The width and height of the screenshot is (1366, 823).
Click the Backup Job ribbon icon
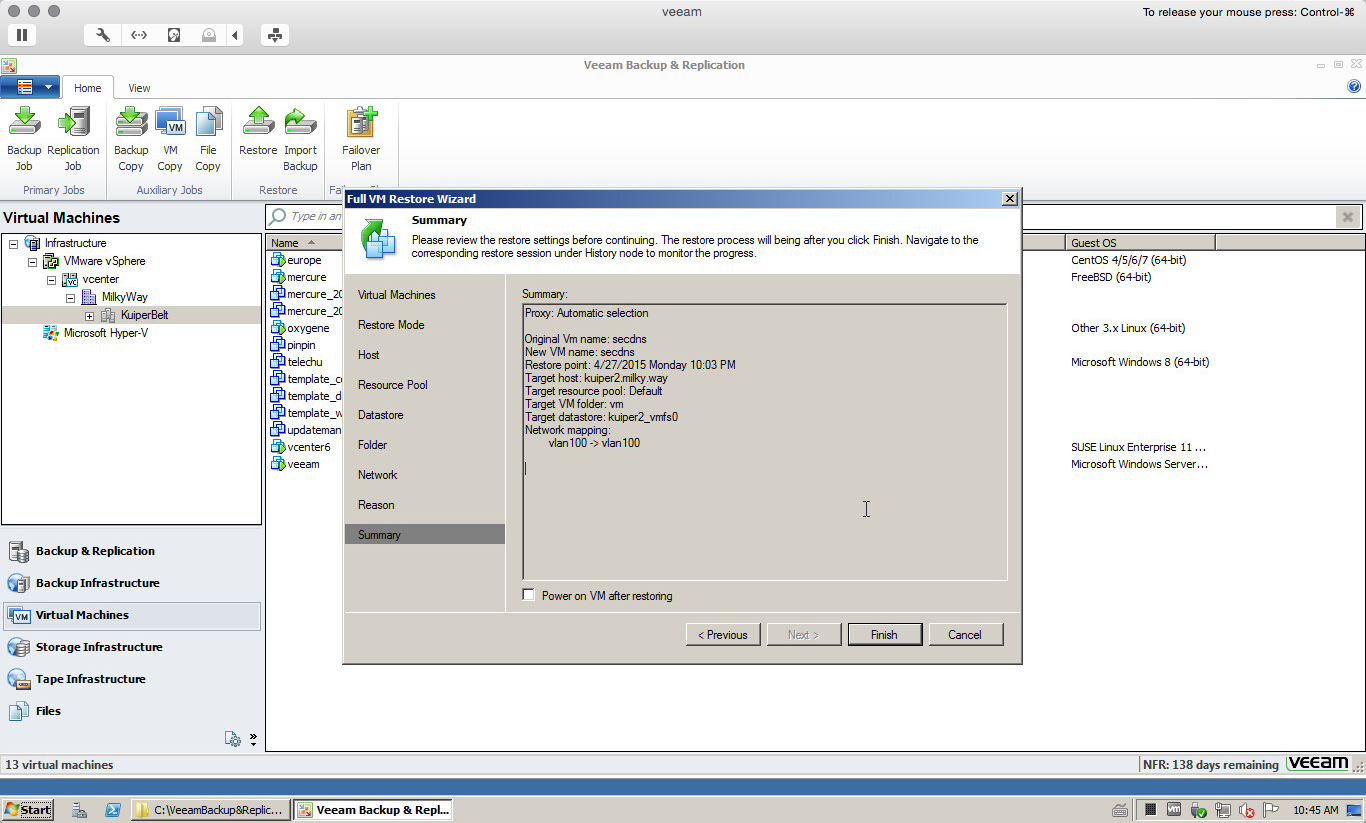pyautogui.click(x=24, y=123)
